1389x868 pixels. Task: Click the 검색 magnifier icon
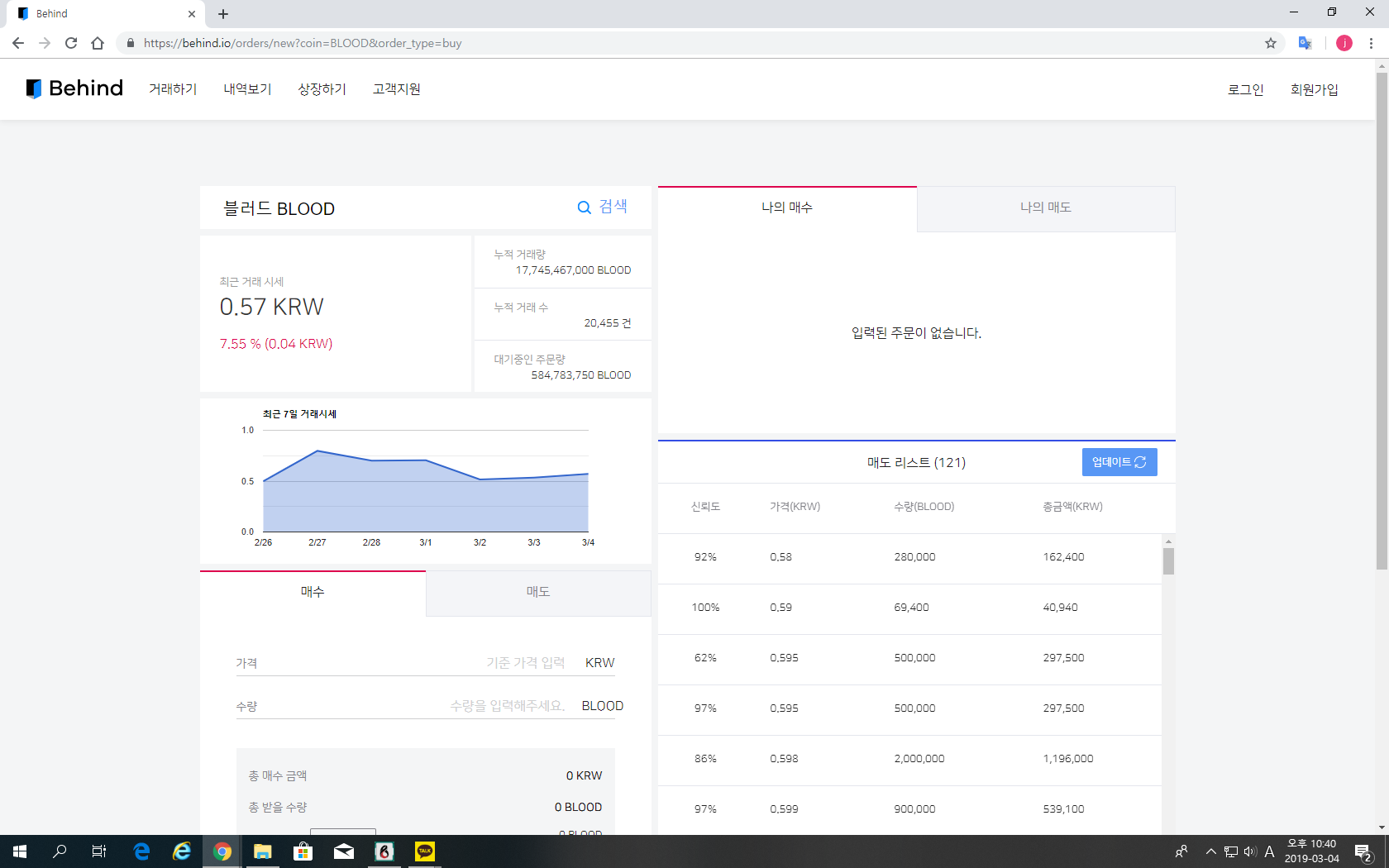click(583, 207)
